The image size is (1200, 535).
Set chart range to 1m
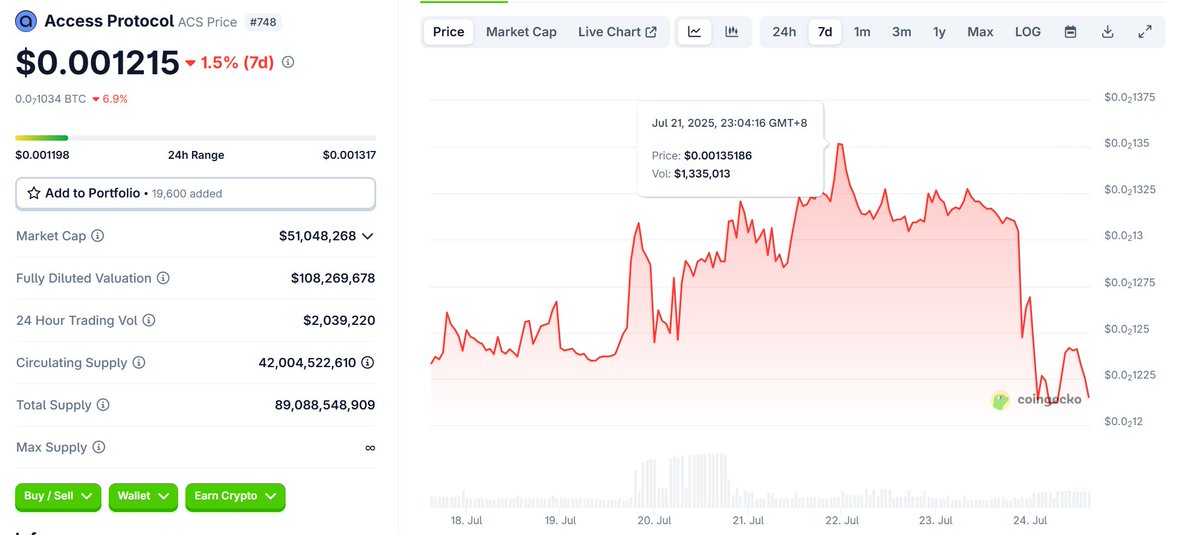coord(862,32)
